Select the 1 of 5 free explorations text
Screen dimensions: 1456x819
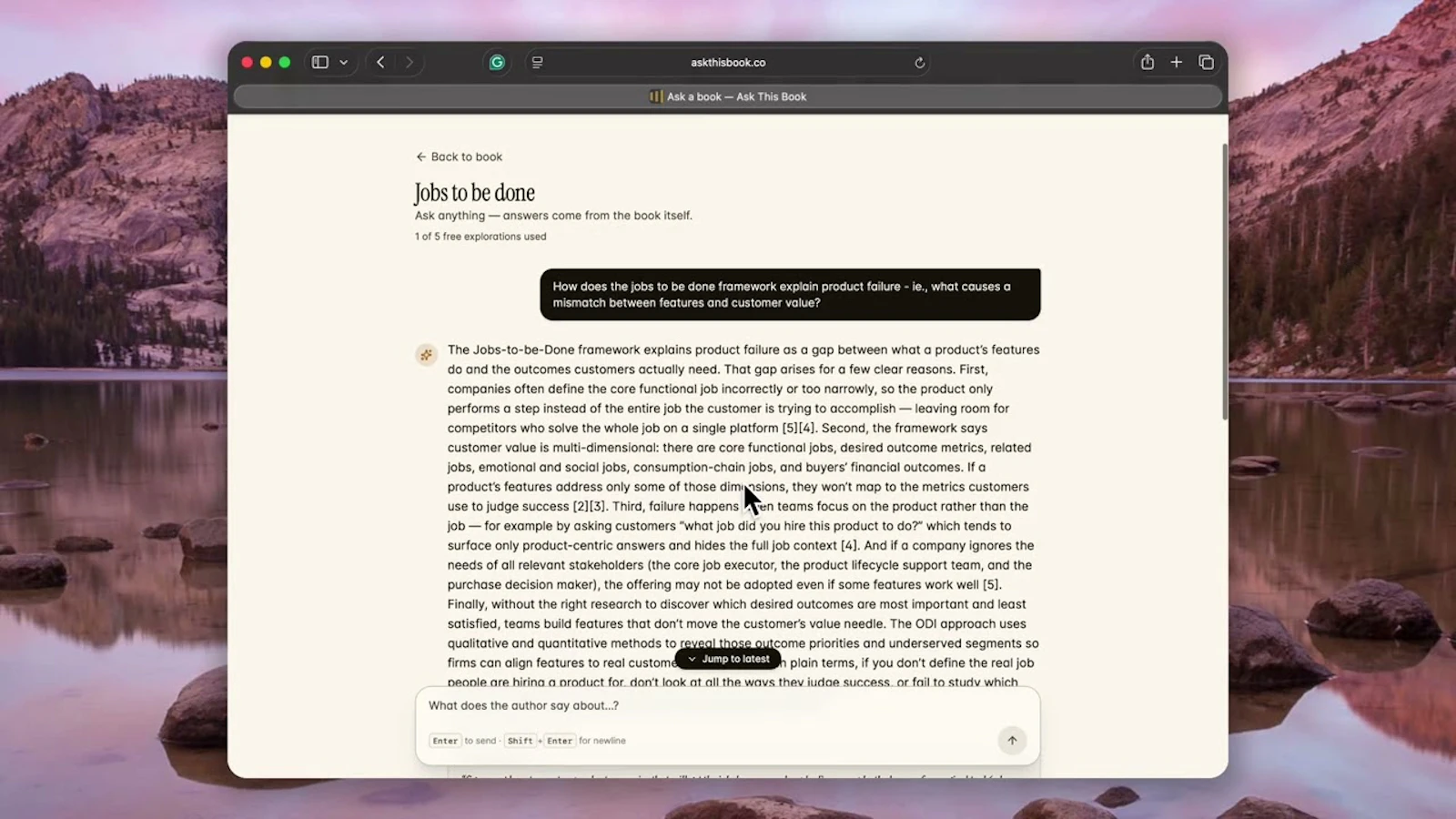480,237
